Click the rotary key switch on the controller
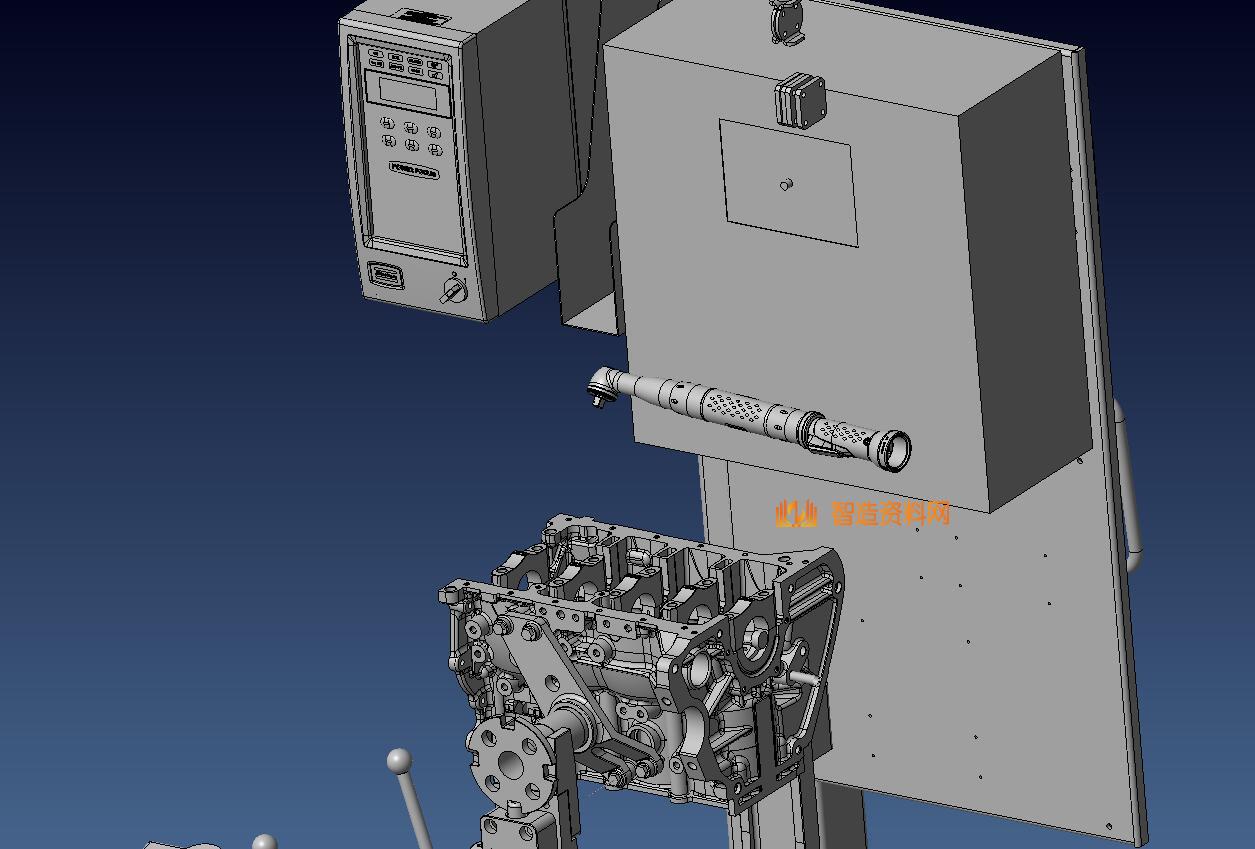 pyautogui.click(x=453, y=291)
